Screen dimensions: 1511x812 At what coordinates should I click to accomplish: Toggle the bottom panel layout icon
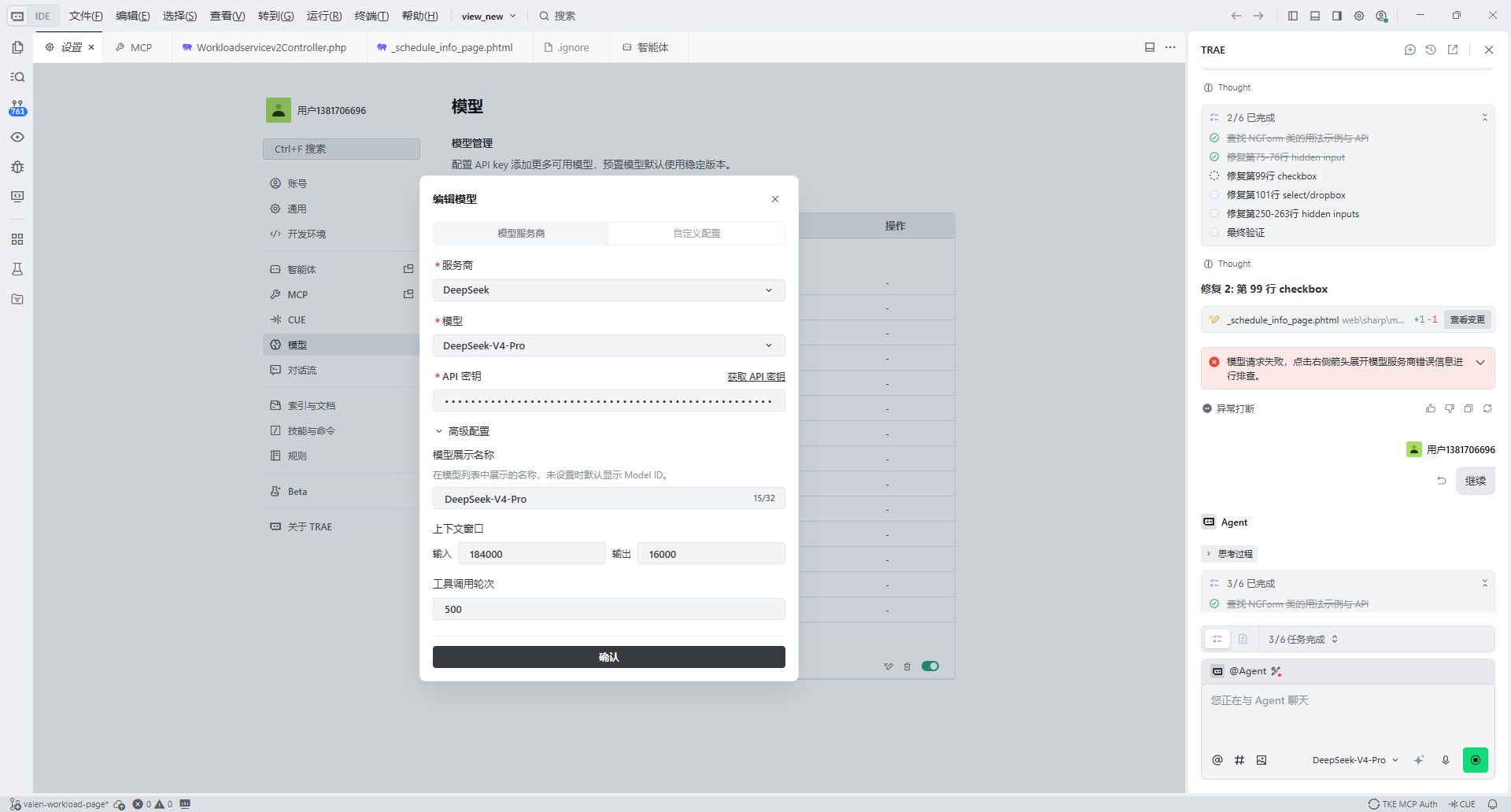[x=1315, y=16]
